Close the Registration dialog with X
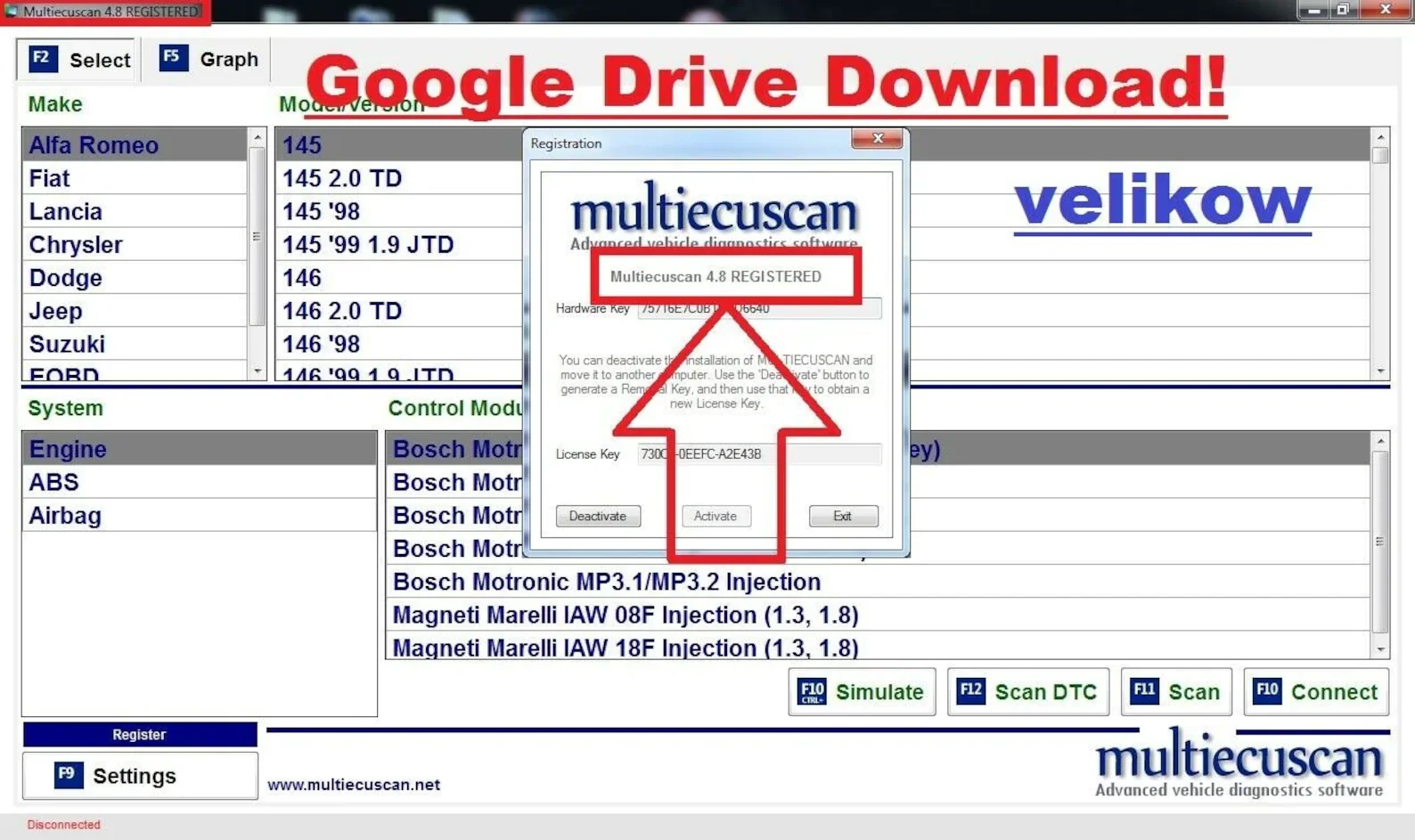 point(877,138)
